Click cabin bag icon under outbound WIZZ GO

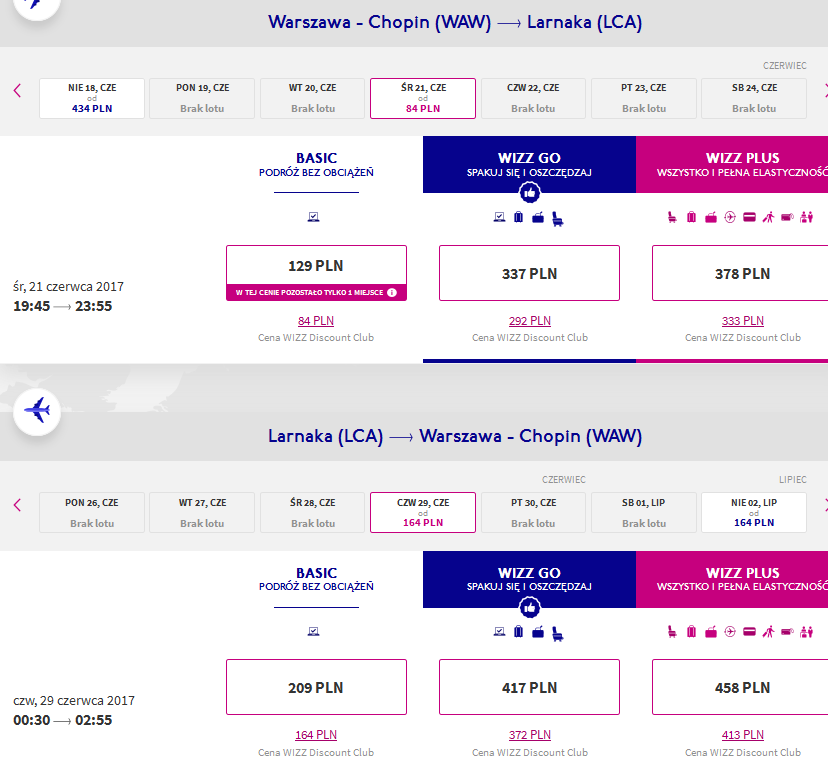[x=538, y=217]
